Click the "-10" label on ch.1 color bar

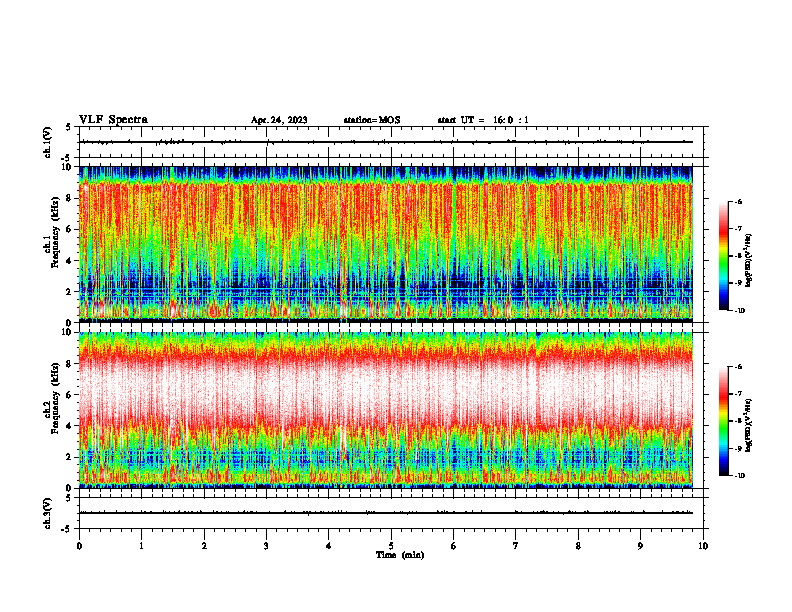coord(739,311)
